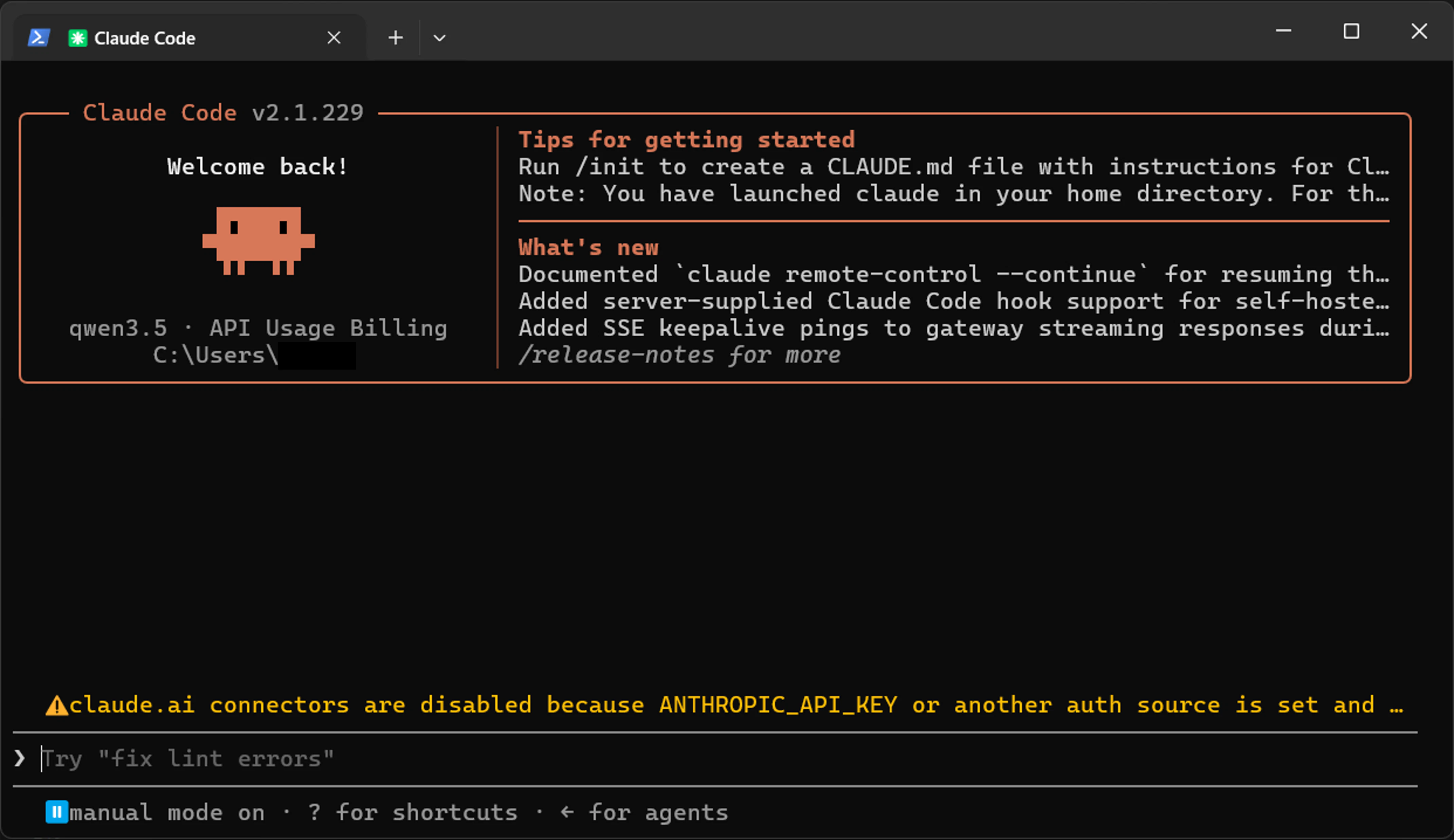Click the "Claude Code v2.1.229" title text

click(223, 112)
